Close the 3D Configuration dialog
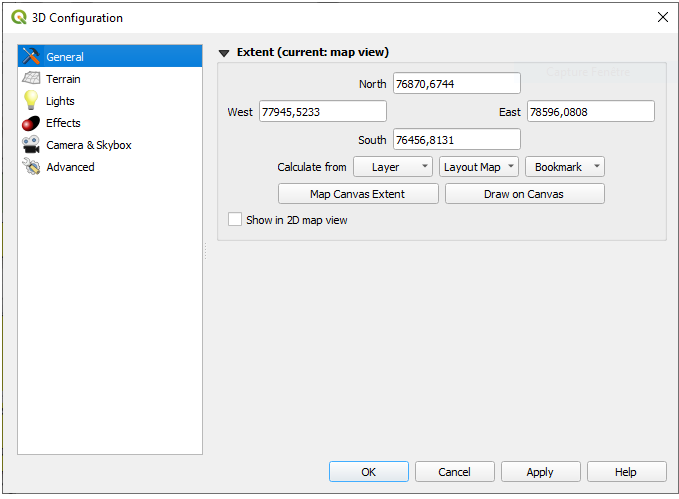 [x=661, y=17]
